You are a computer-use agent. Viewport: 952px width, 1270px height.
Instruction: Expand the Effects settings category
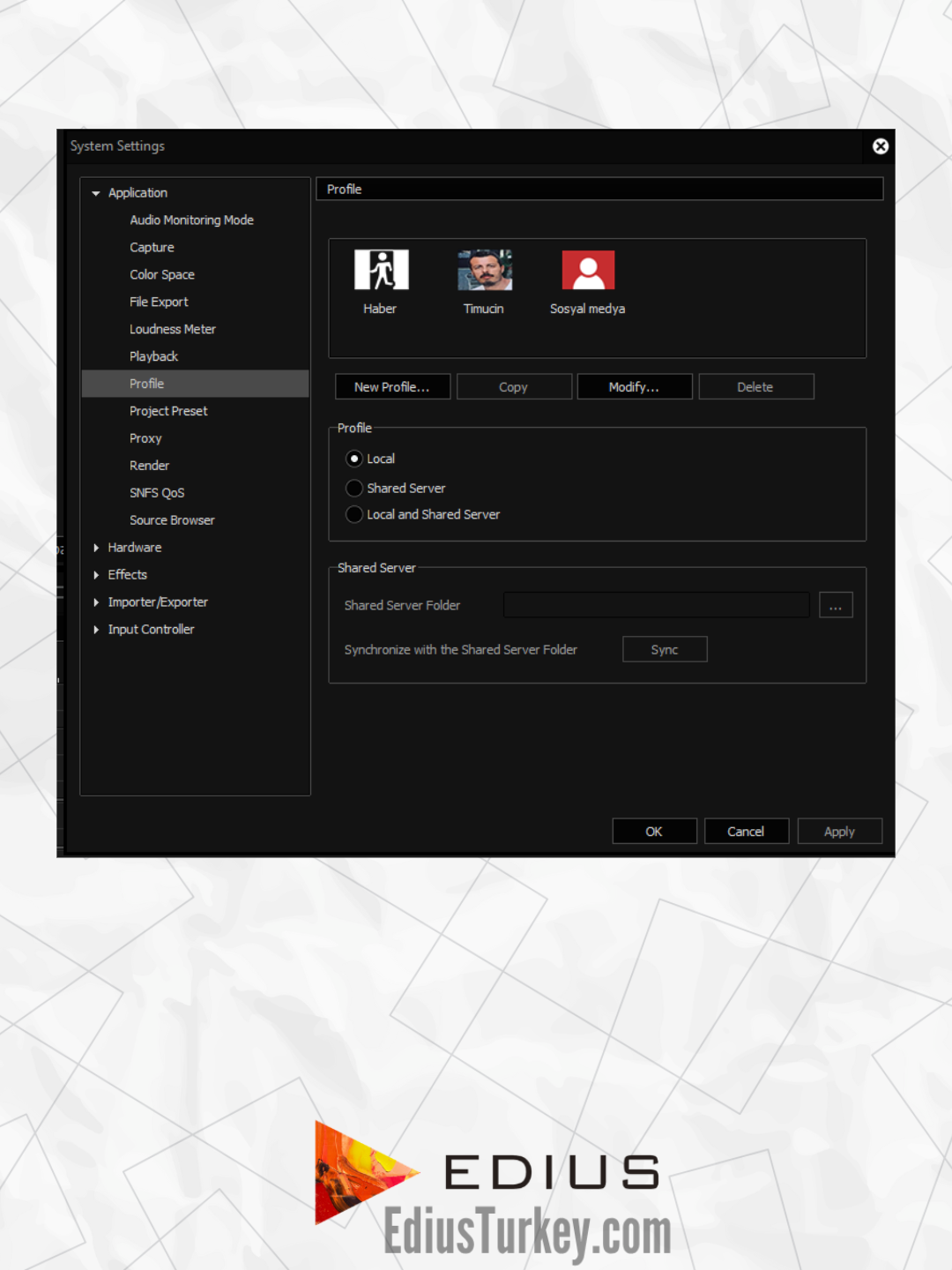pos(96,575)
